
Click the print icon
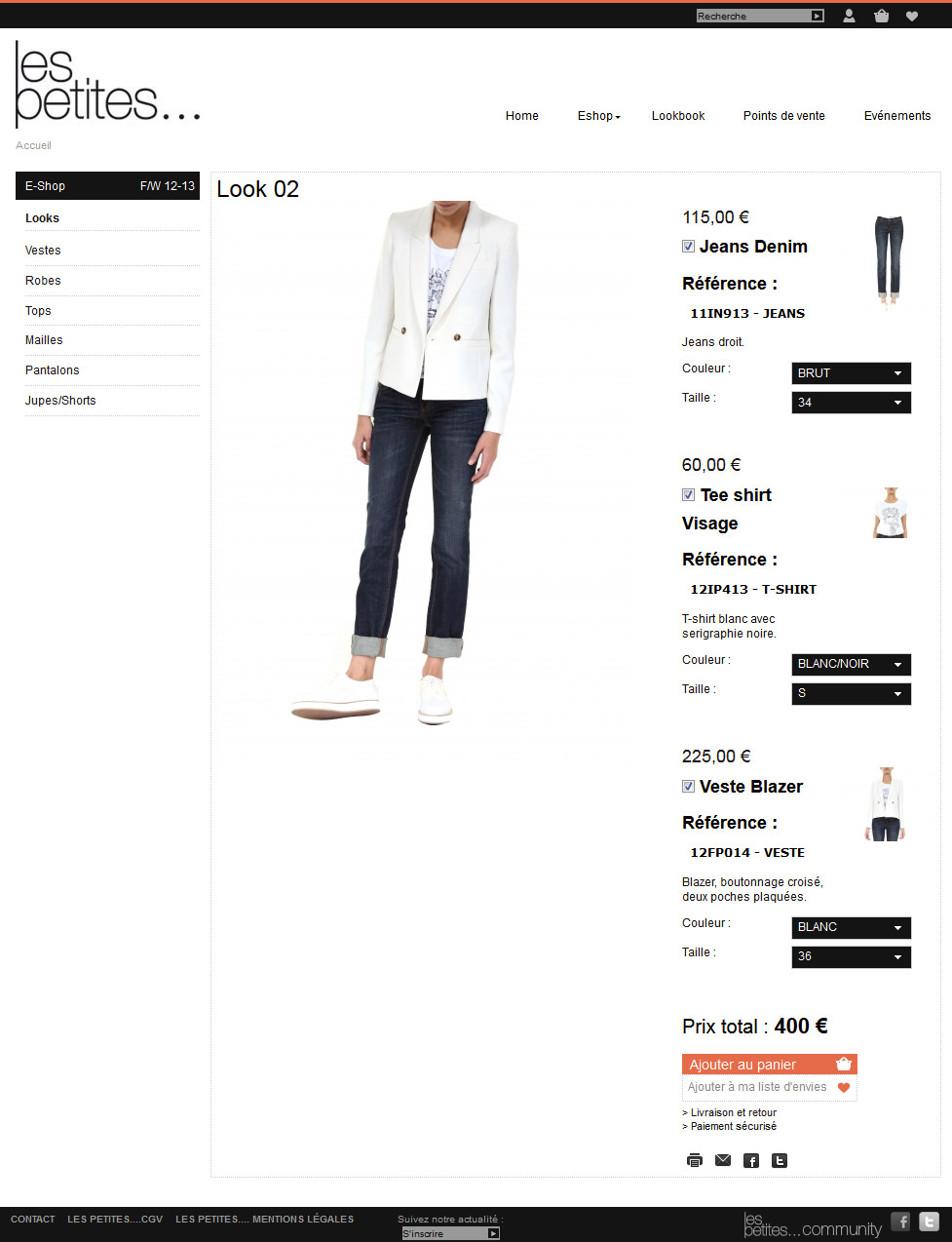tap(695, 1160)
